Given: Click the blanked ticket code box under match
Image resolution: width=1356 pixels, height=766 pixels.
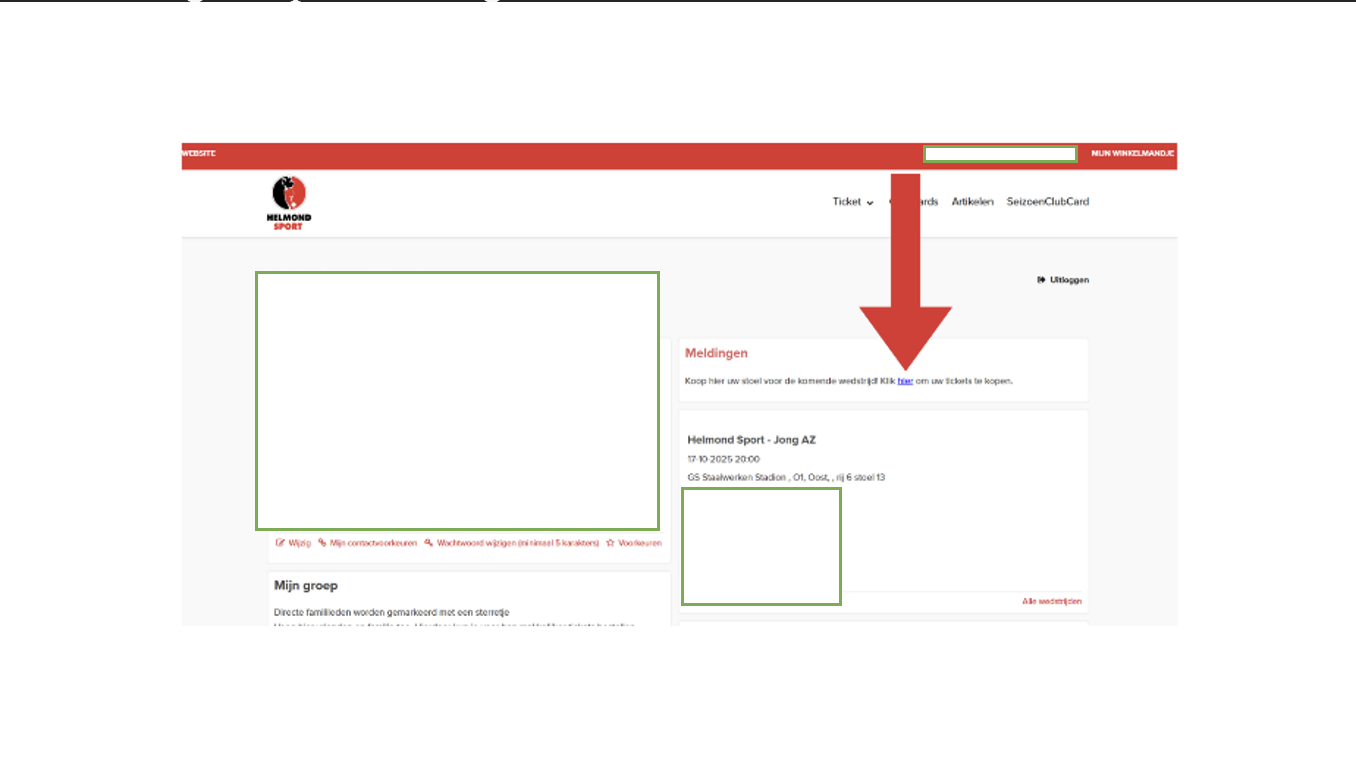Looking at the screenshot, I should tap(761, 546).
